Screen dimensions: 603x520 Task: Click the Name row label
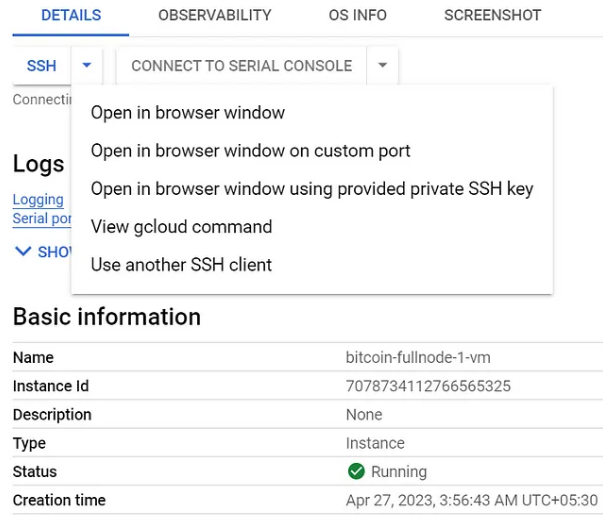tap(33, 358)
